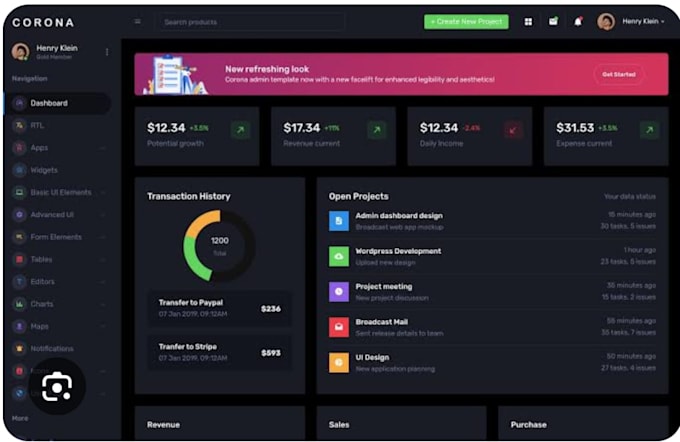Click the up arrow icon on Expense current card

(x=650, y=130)
